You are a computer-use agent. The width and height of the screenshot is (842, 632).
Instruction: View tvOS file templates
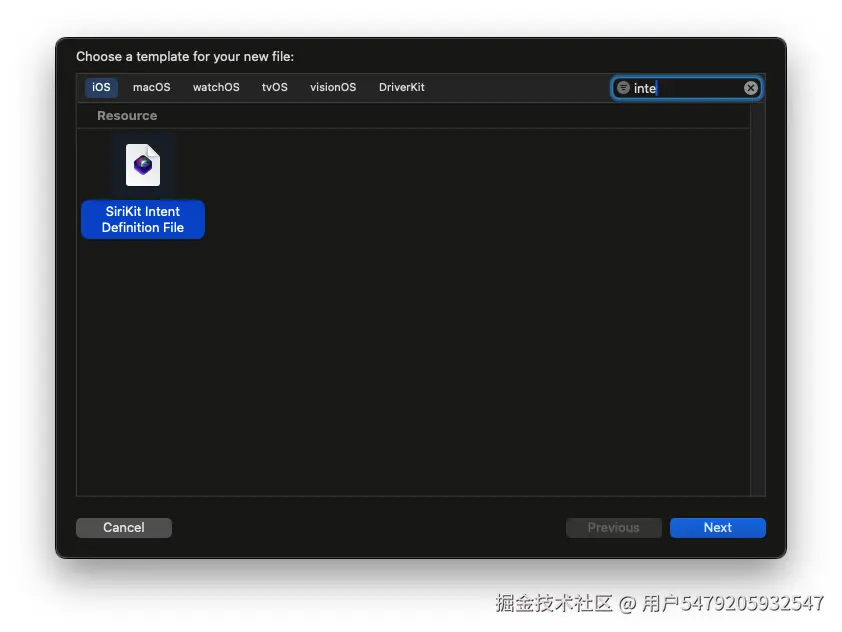click(274, 87)
